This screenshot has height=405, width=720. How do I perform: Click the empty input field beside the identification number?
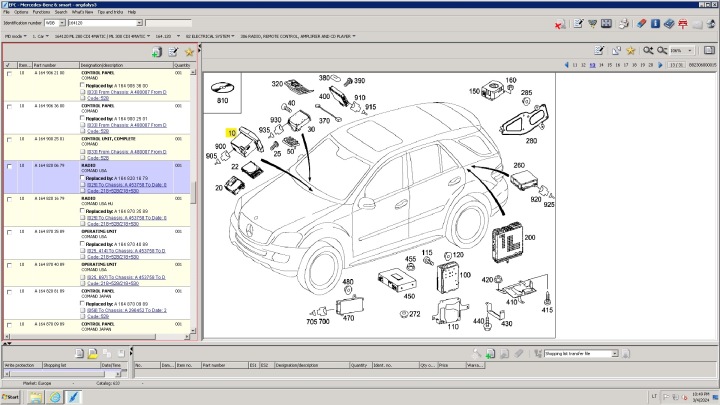(169, 22)
